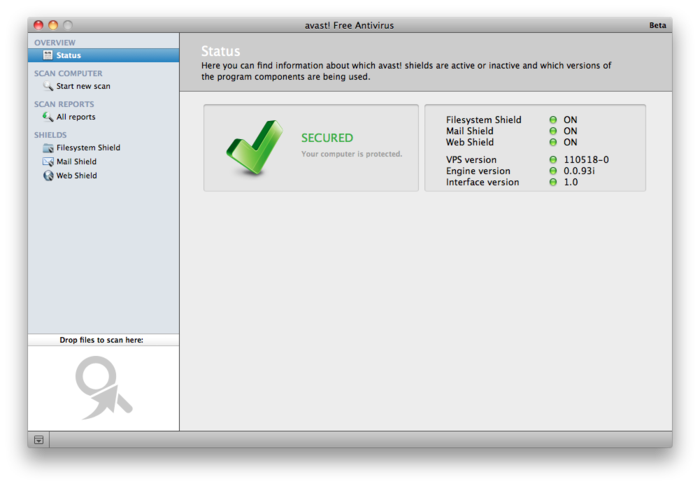Click the Mail Shield icon

(x=48, y=162)
